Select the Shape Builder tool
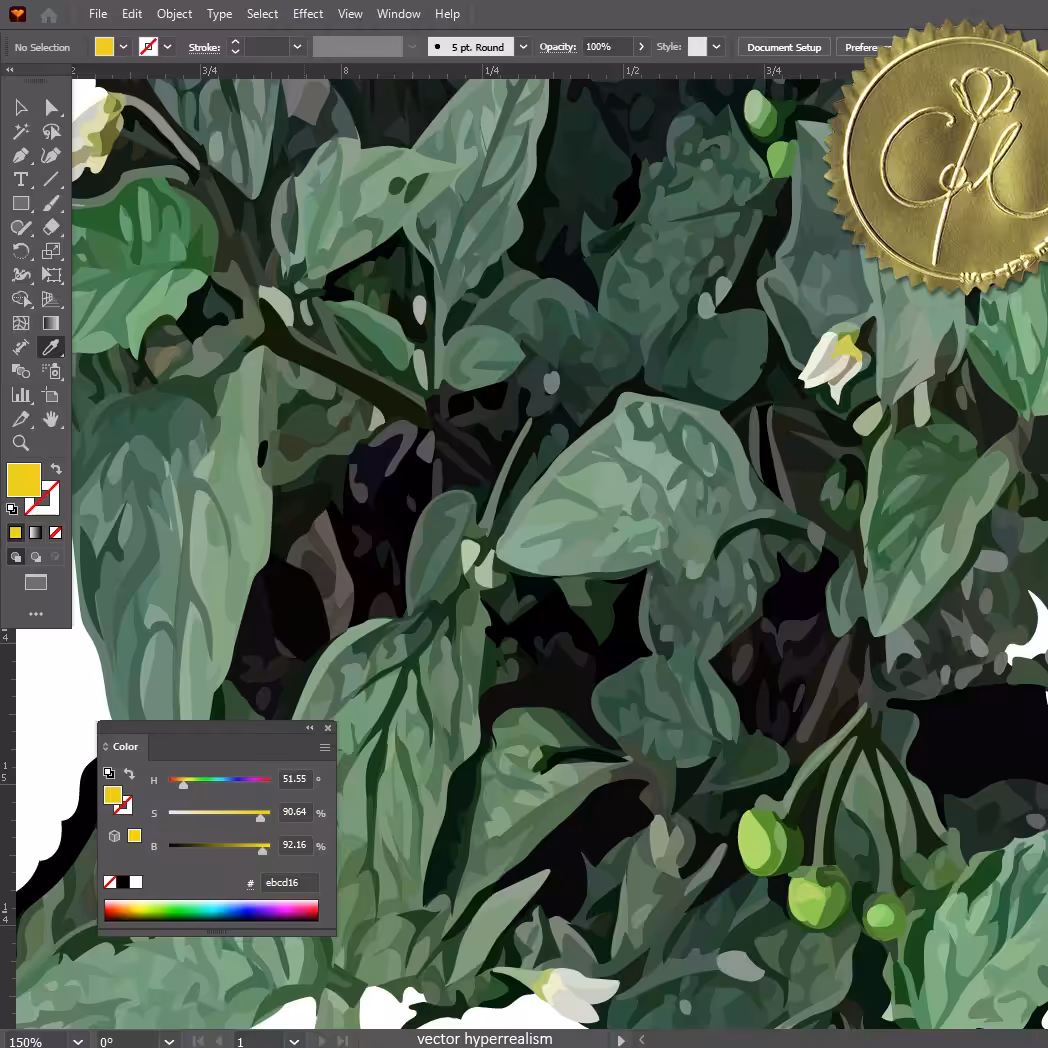The width and height of the screenshot is (1048, 1048). 21,299
